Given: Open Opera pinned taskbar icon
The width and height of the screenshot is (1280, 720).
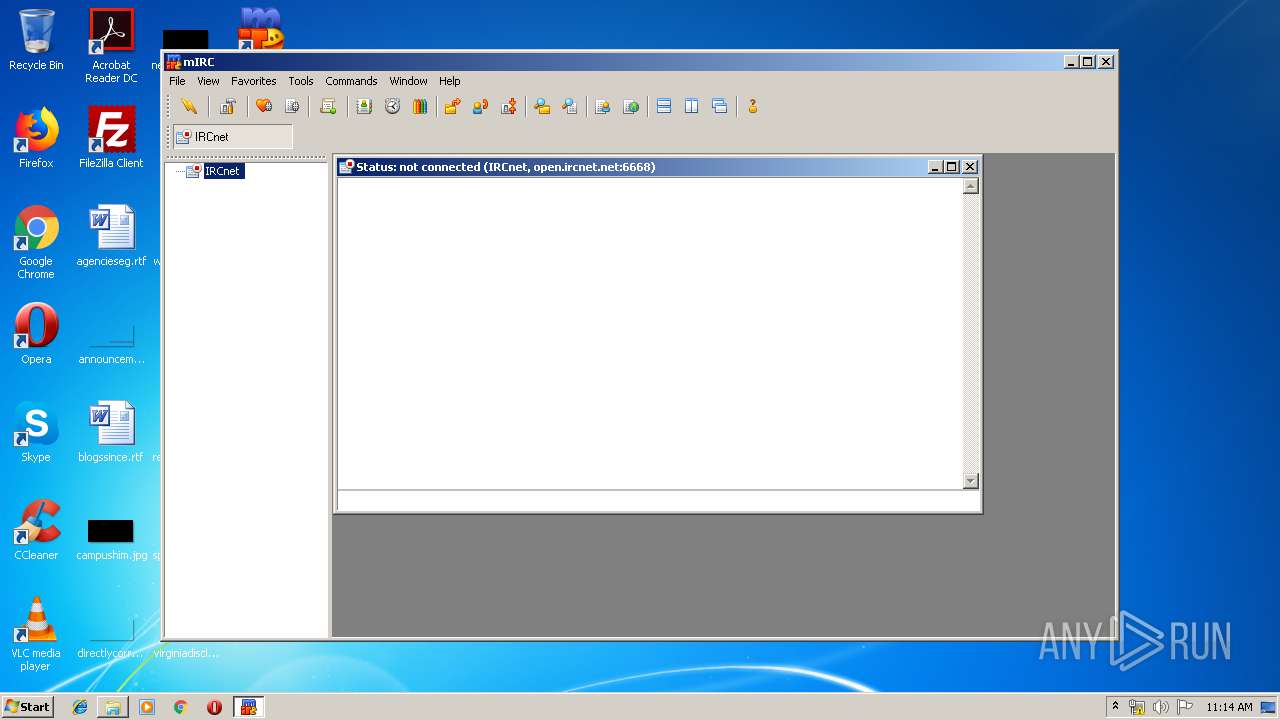Looking at the screenshot, I should (x=214, y=707).
